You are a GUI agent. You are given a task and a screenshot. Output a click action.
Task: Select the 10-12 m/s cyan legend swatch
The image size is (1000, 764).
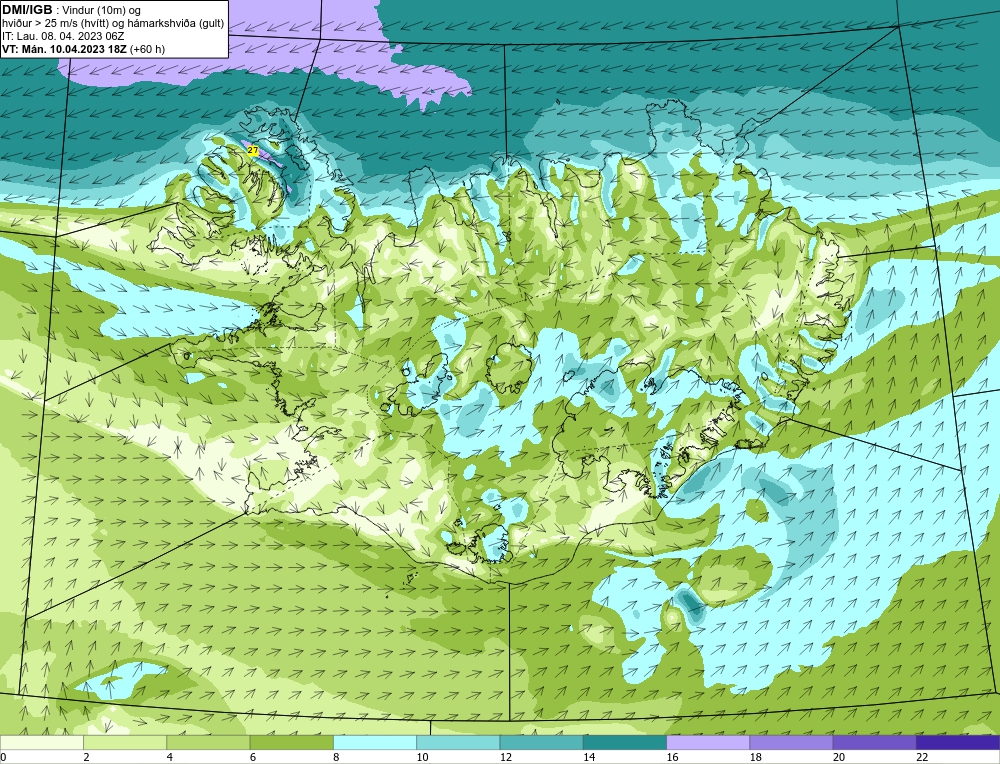458,743
